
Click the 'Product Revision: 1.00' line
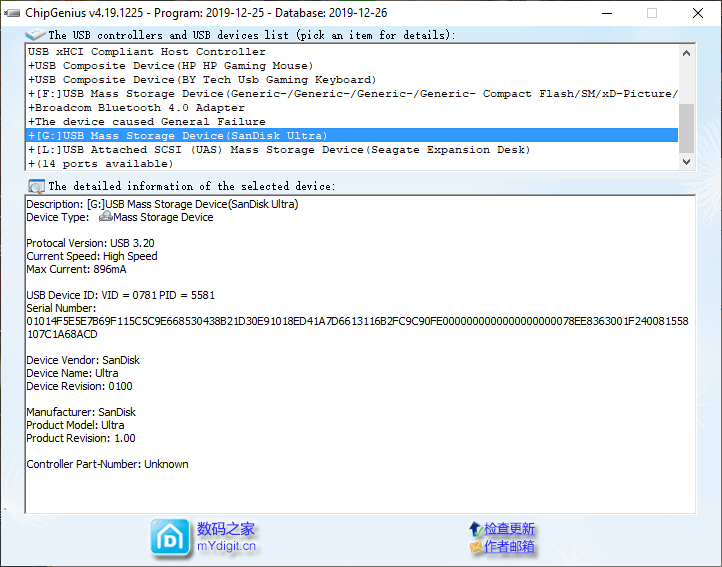click(81, 438)
